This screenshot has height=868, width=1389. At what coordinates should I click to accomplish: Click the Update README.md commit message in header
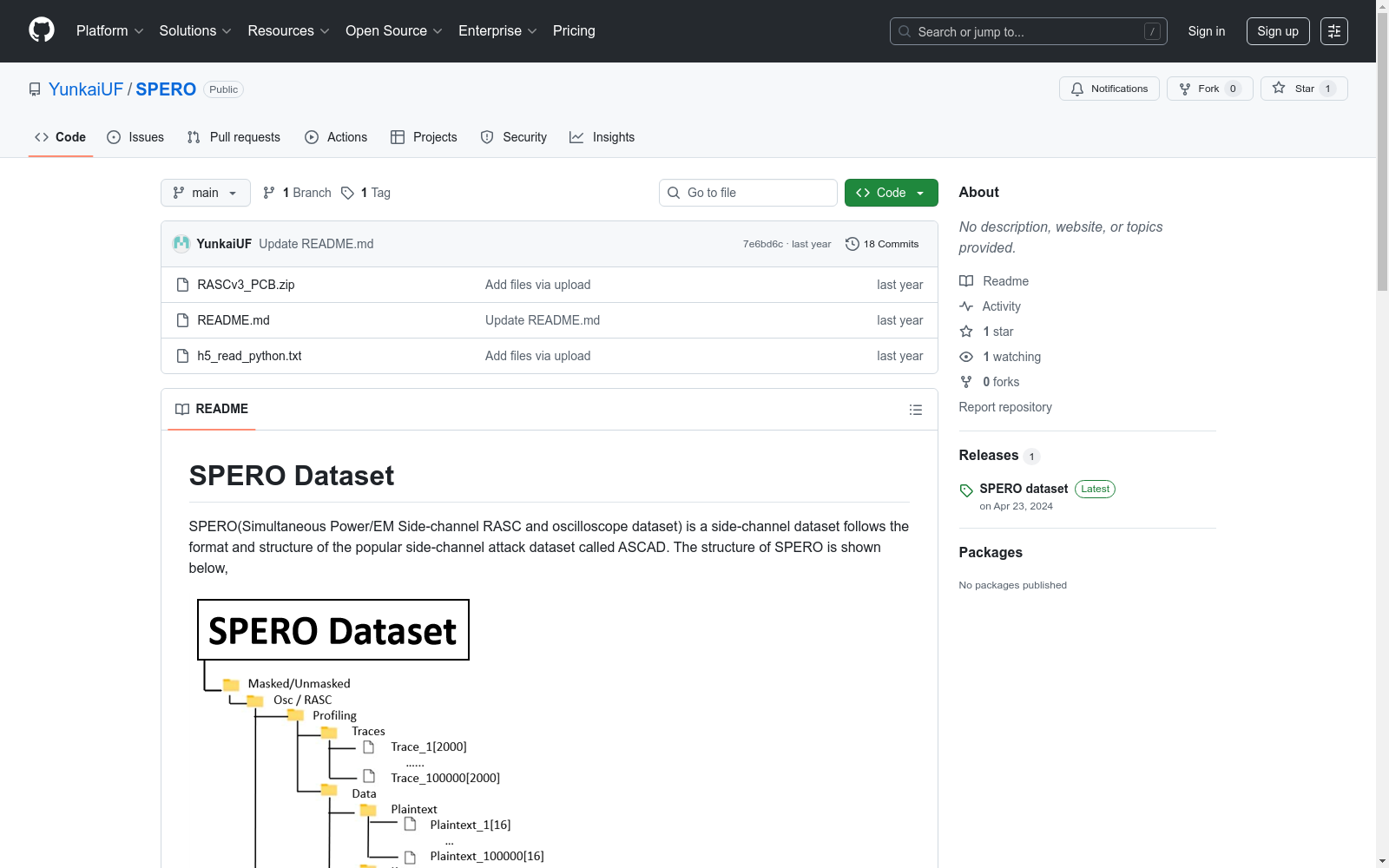[x=316, y=244]
